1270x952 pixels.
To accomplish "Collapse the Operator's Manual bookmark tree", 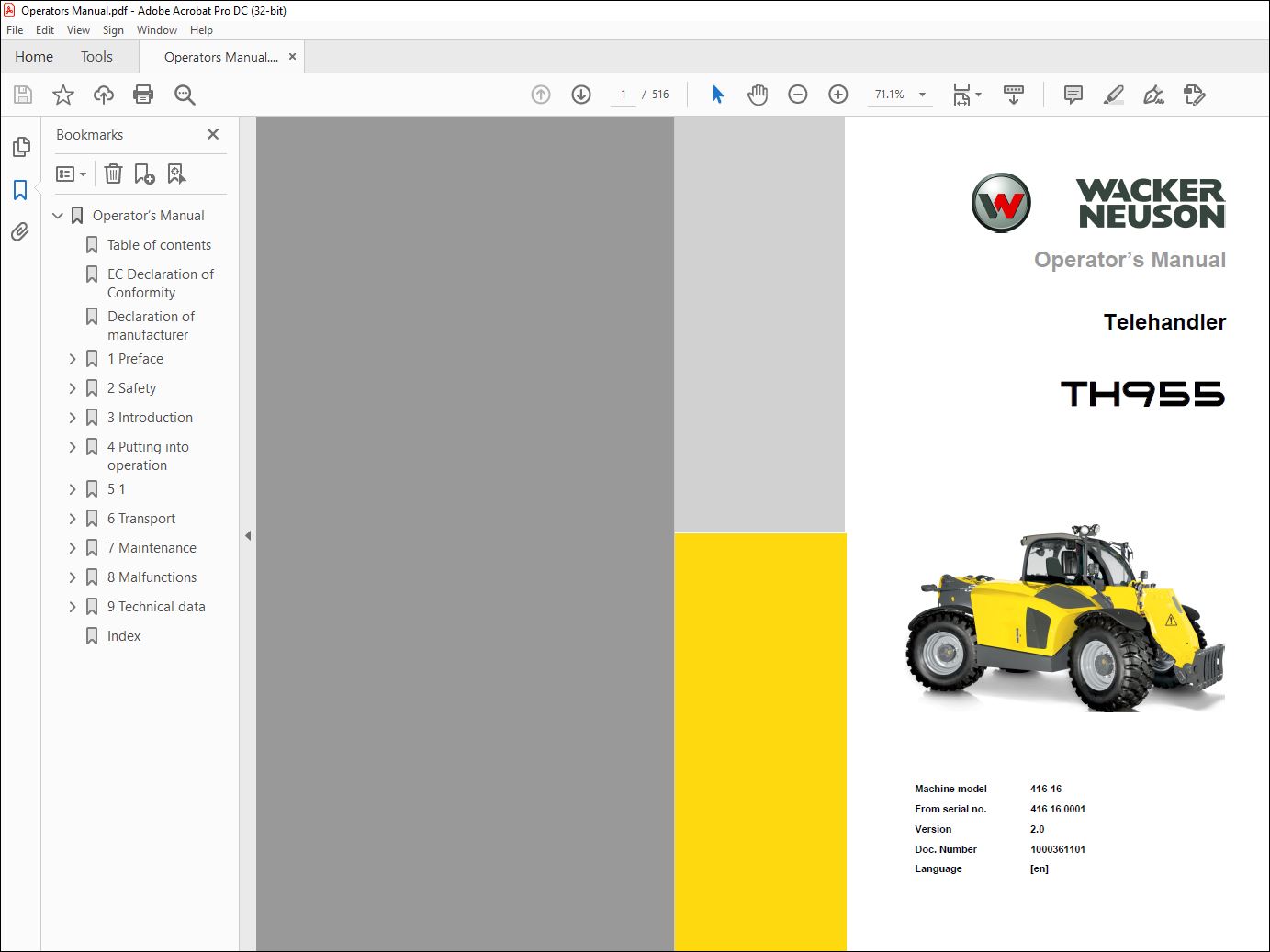I will pyautogui.click(x=58, y=216).
